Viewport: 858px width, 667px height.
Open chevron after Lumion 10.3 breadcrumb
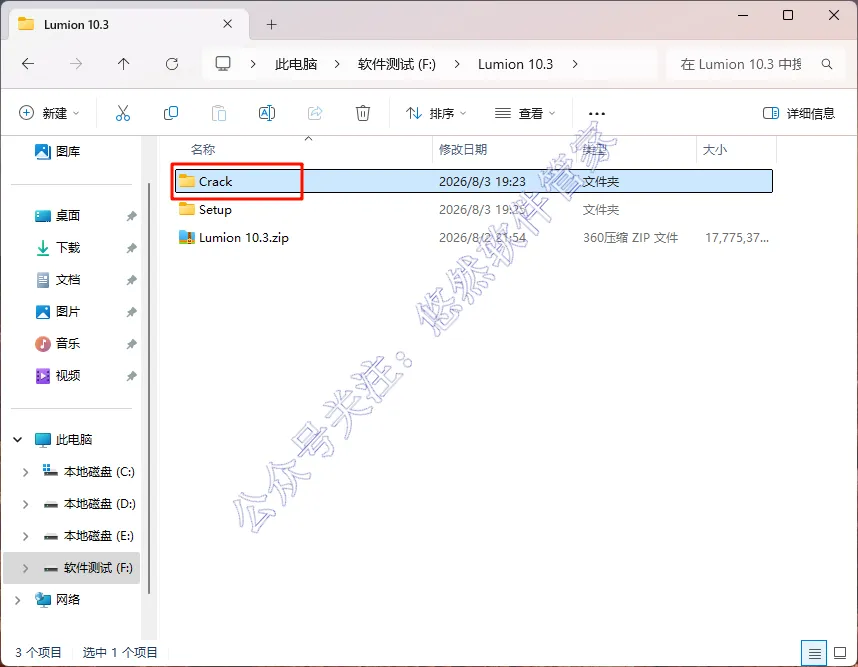(575, 64)
